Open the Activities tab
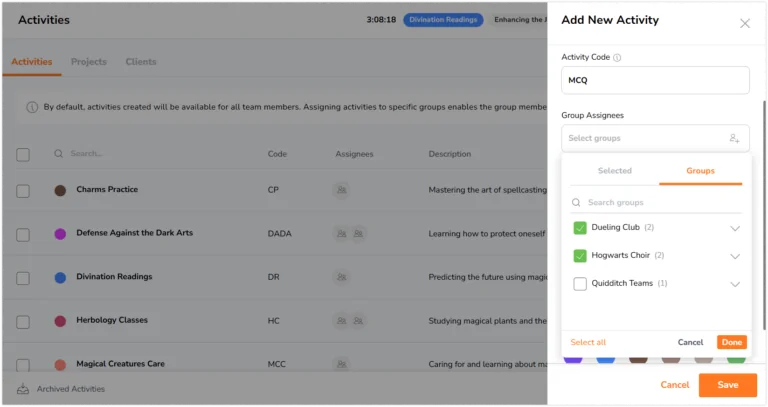The image size is (768, 407). click(x=32, y=62)
